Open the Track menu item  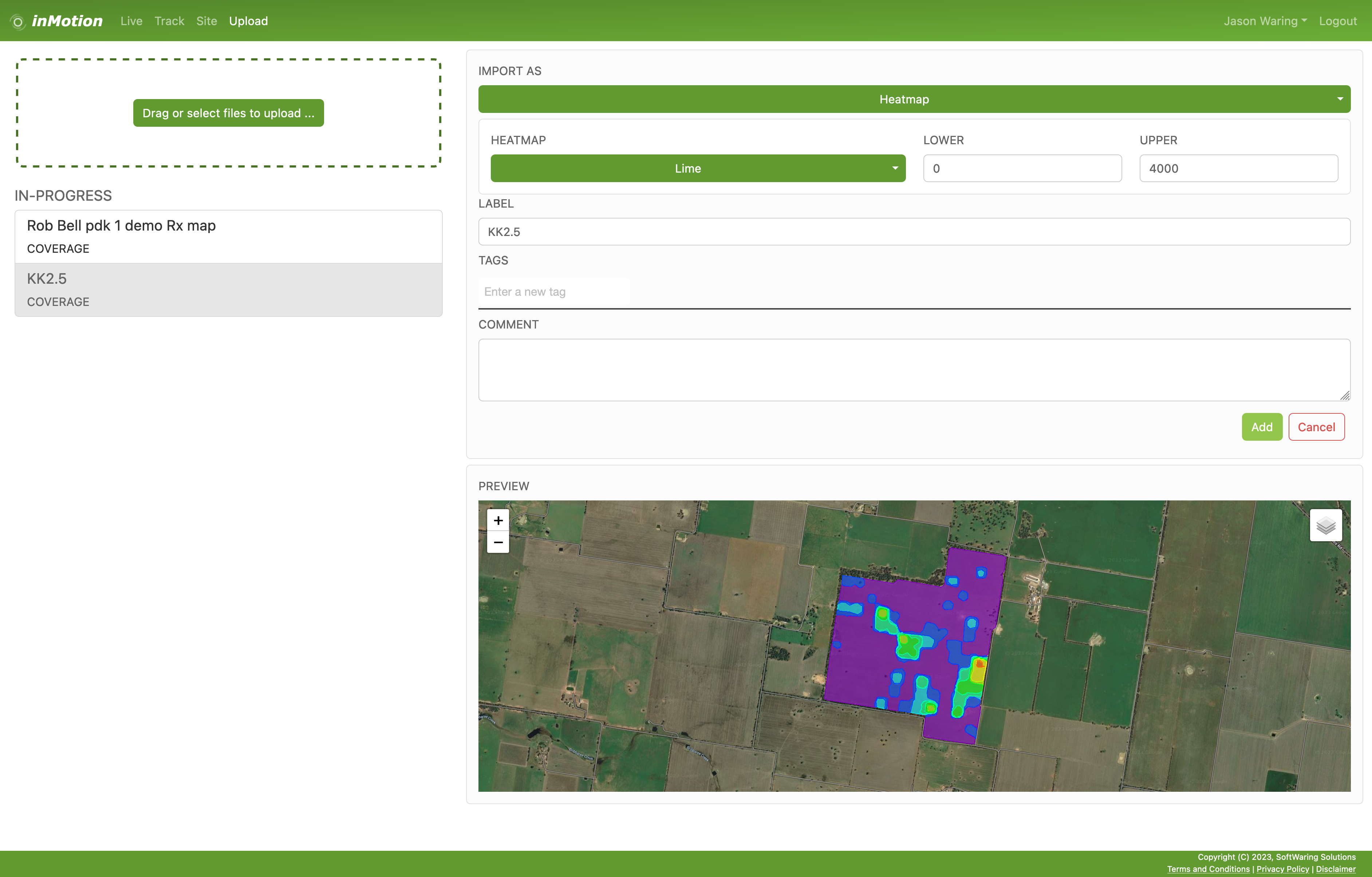point(169,21)
